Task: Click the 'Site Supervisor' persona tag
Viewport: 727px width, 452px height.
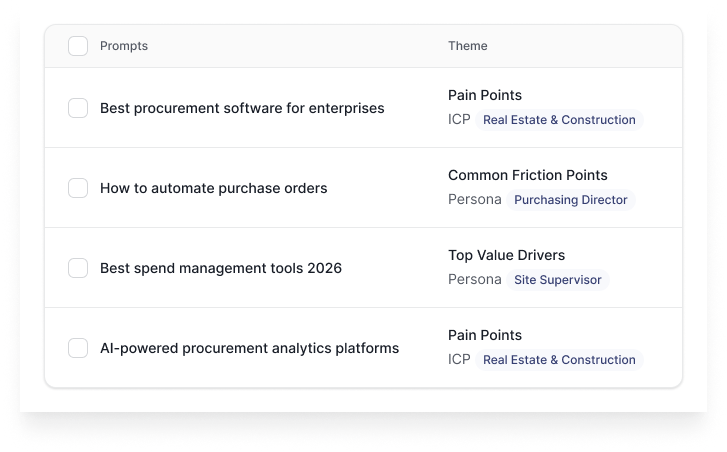Action: [557, 280]
